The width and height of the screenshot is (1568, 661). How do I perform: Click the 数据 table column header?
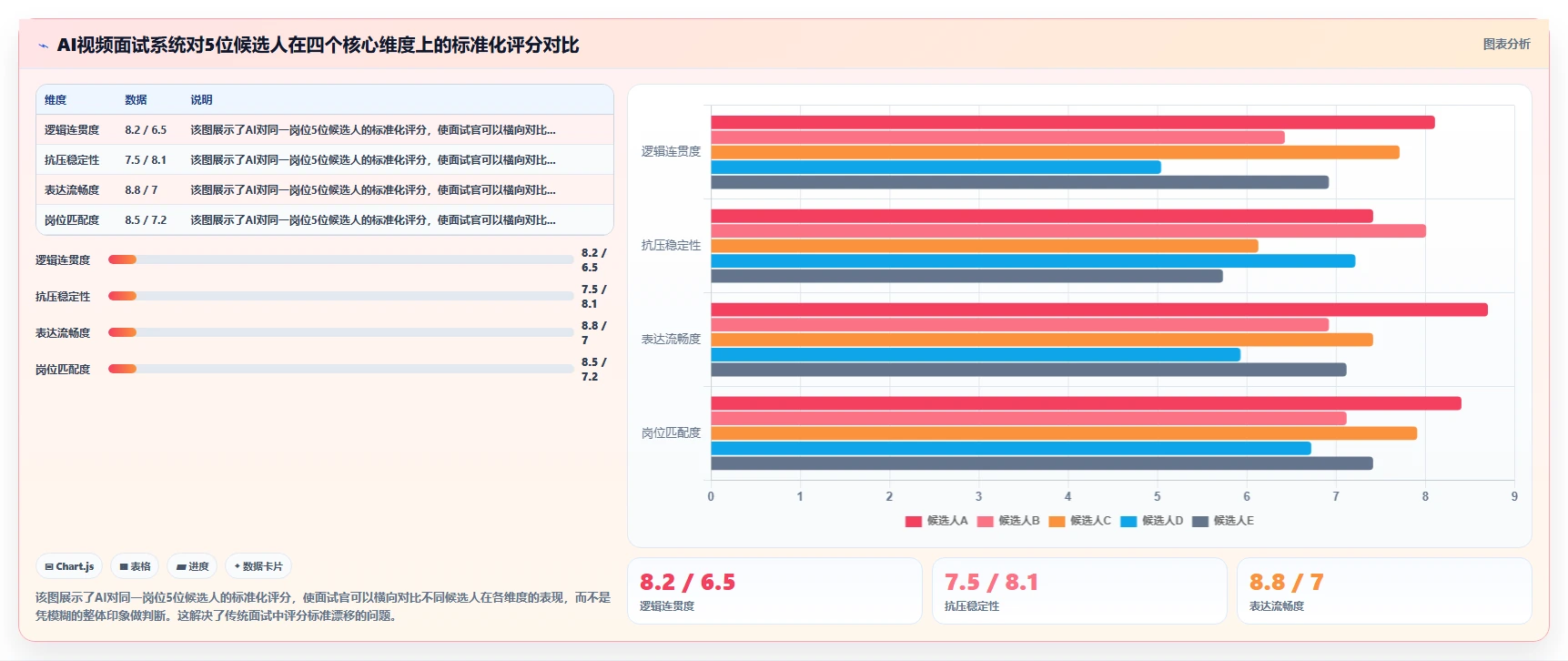(x=136, y=100)
